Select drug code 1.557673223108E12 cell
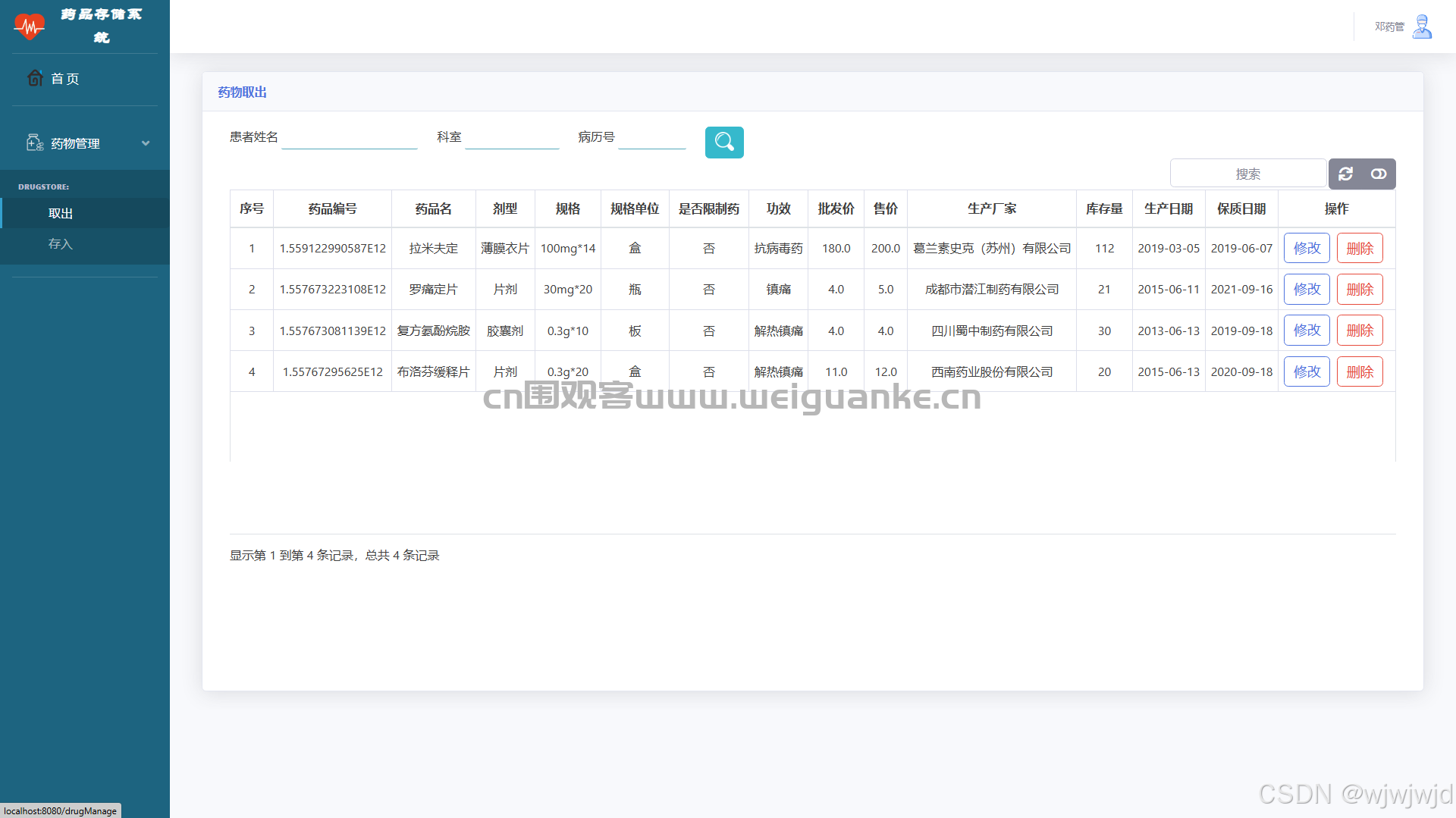This screenshot has width=1456, height=818. point(332,289)
